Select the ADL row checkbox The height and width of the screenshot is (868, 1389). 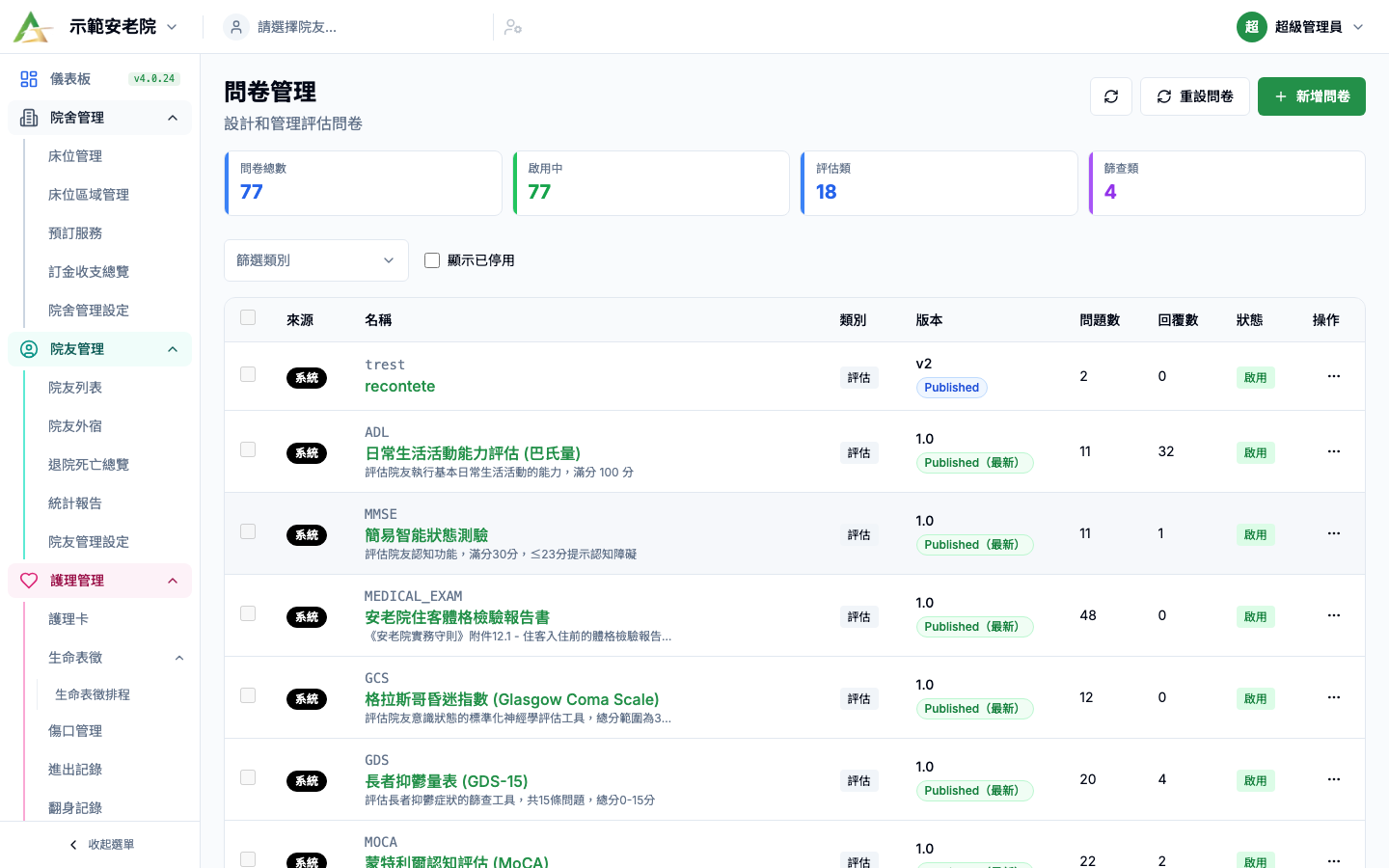tap(248, 449)
